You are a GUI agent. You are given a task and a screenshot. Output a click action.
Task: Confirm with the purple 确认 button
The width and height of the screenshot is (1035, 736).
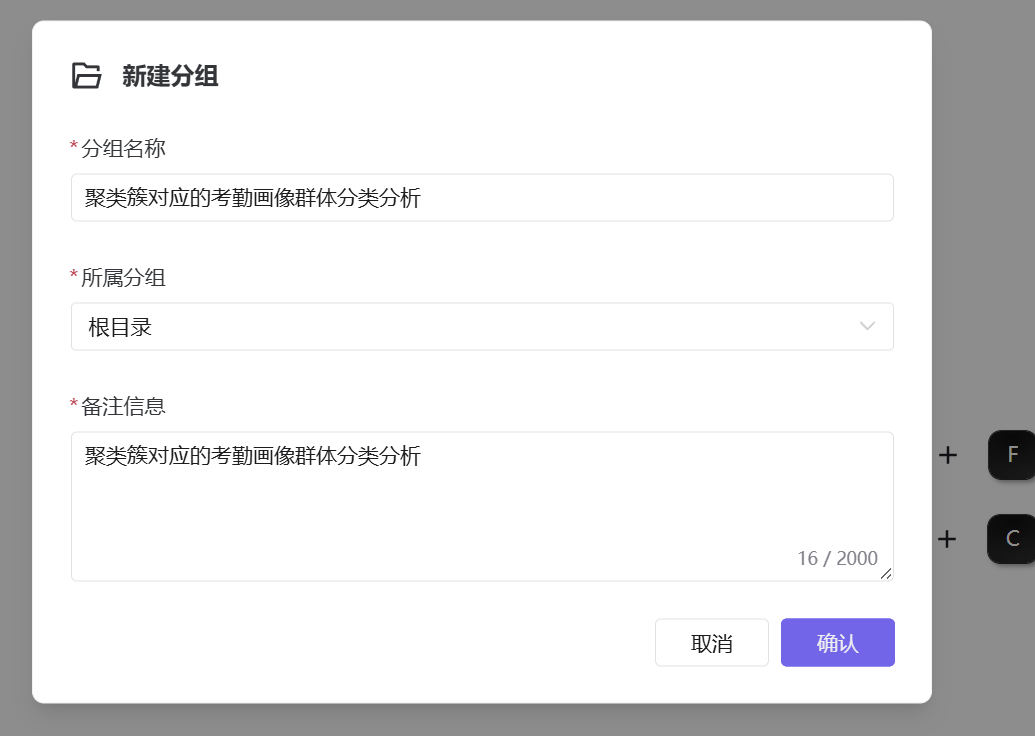[838, 642]
